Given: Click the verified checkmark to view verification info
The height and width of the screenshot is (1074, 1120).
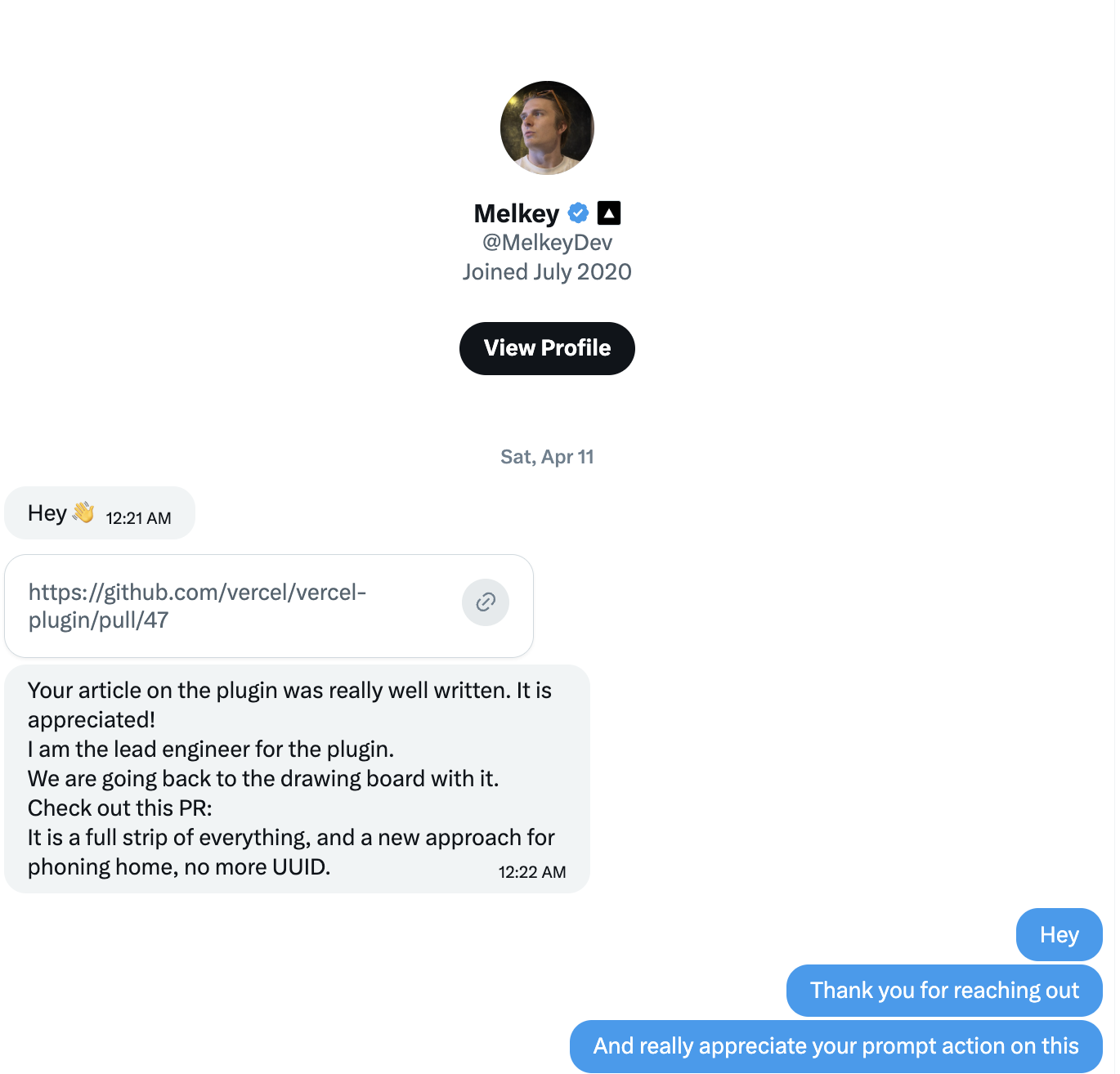Looking at the screenshot, I should click(578, 213).
